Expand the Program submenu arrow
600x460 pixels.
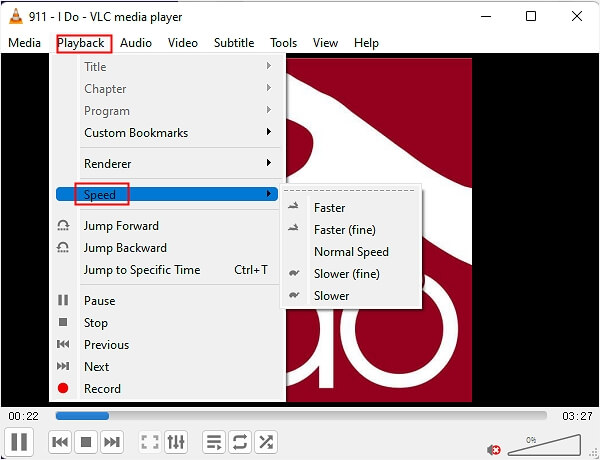[269, 110]
